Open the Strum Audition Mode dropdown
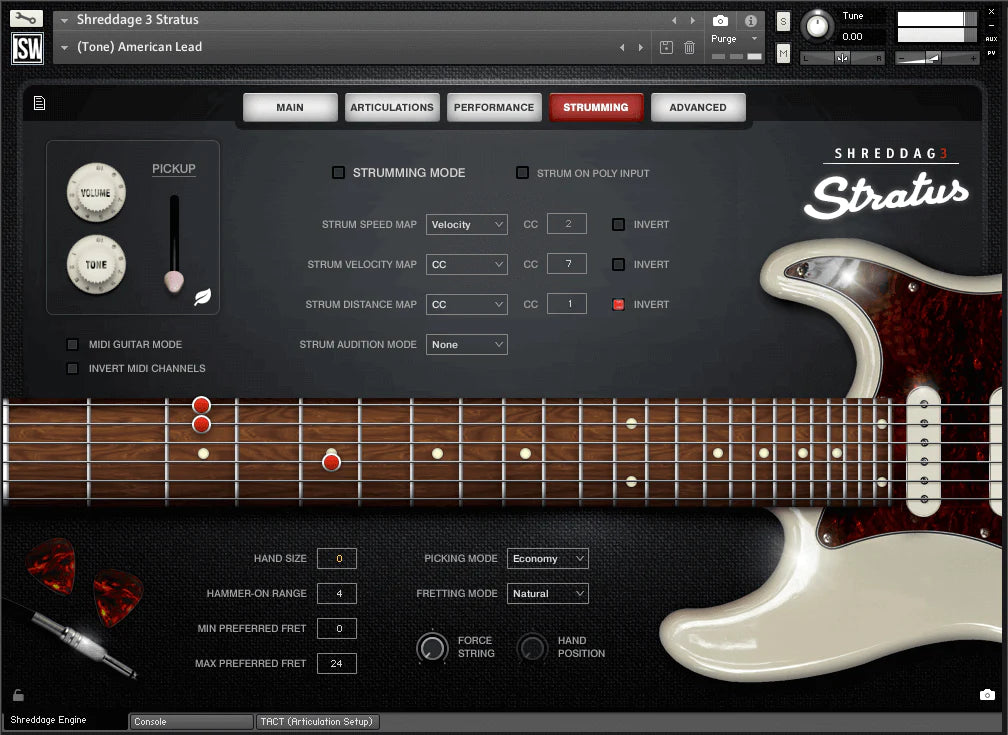 click(x=466, y=344)
